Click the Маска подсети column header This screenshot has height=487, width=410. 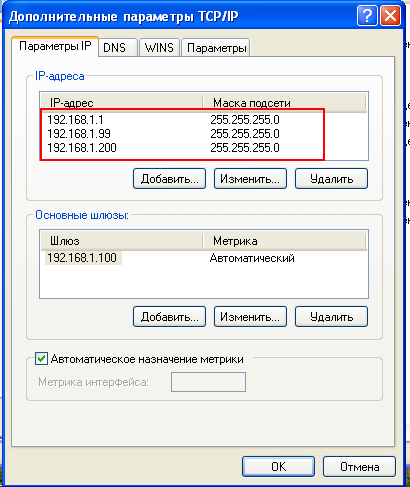click(284, 103)
